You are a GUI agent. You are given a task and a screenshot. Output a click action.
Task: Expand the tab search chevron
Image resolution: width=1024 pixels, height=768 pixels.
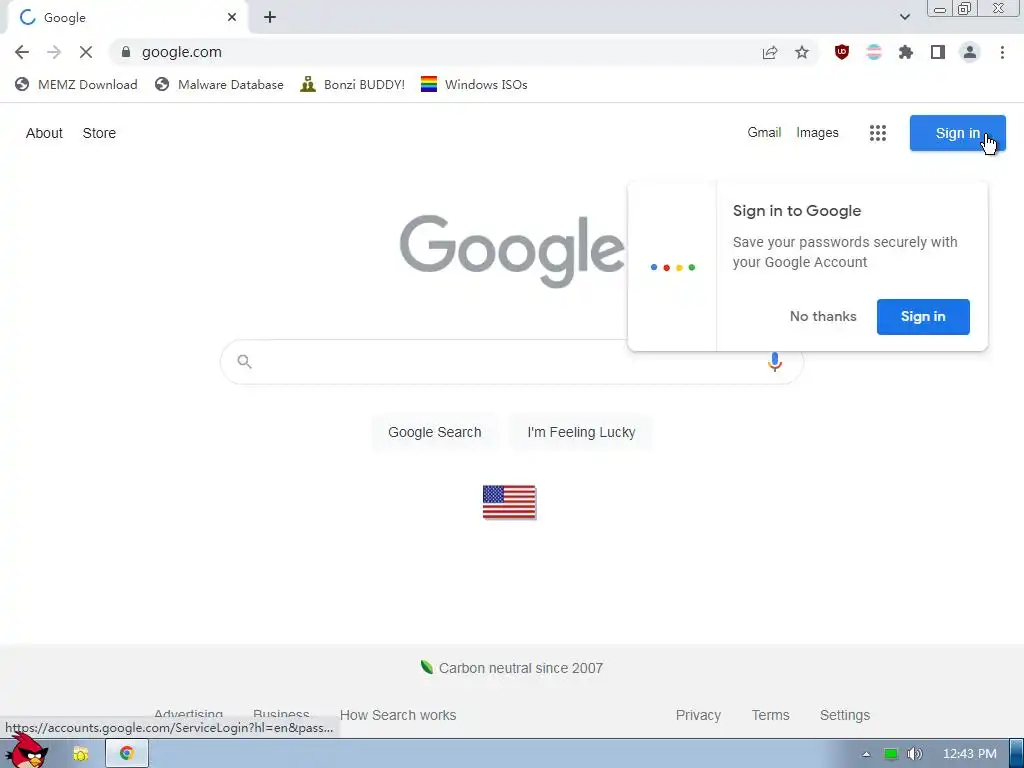tap(904, 18)
